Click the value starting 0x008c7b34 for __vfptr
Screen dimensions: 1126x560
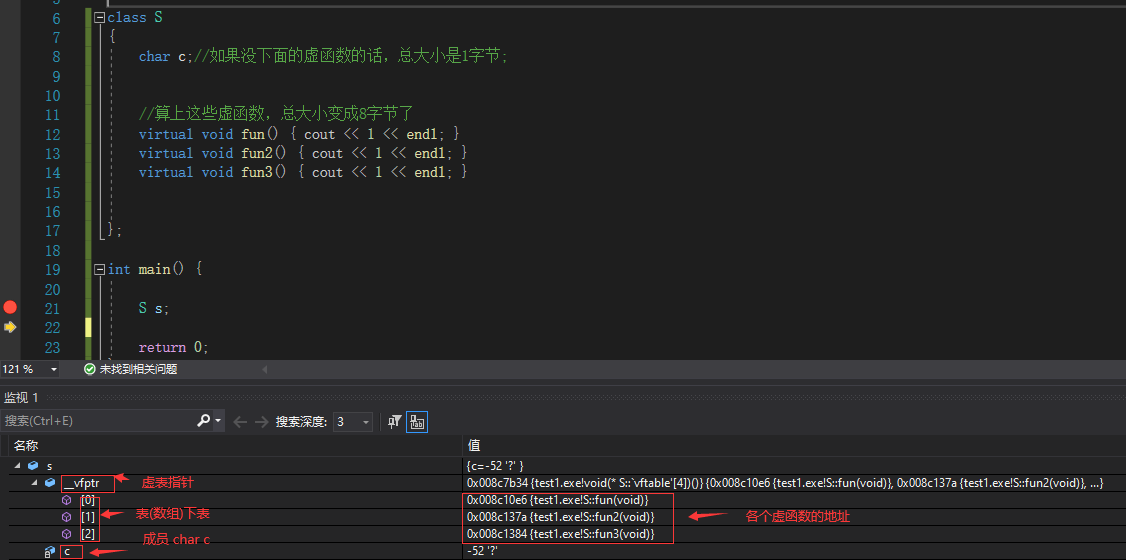[784, 483]
